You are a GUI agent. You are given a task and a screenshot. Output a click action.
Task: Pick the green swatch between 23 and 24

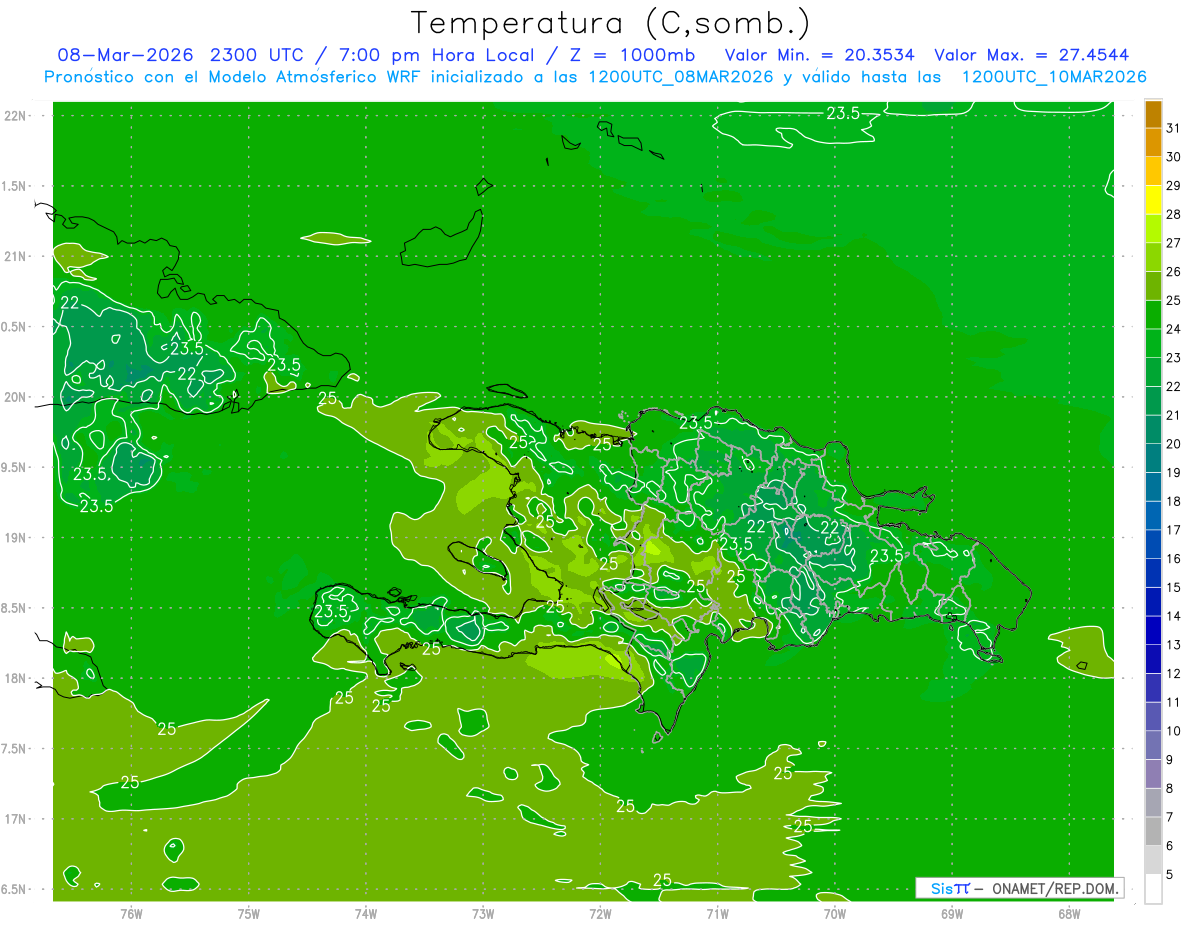(1153, 343)
